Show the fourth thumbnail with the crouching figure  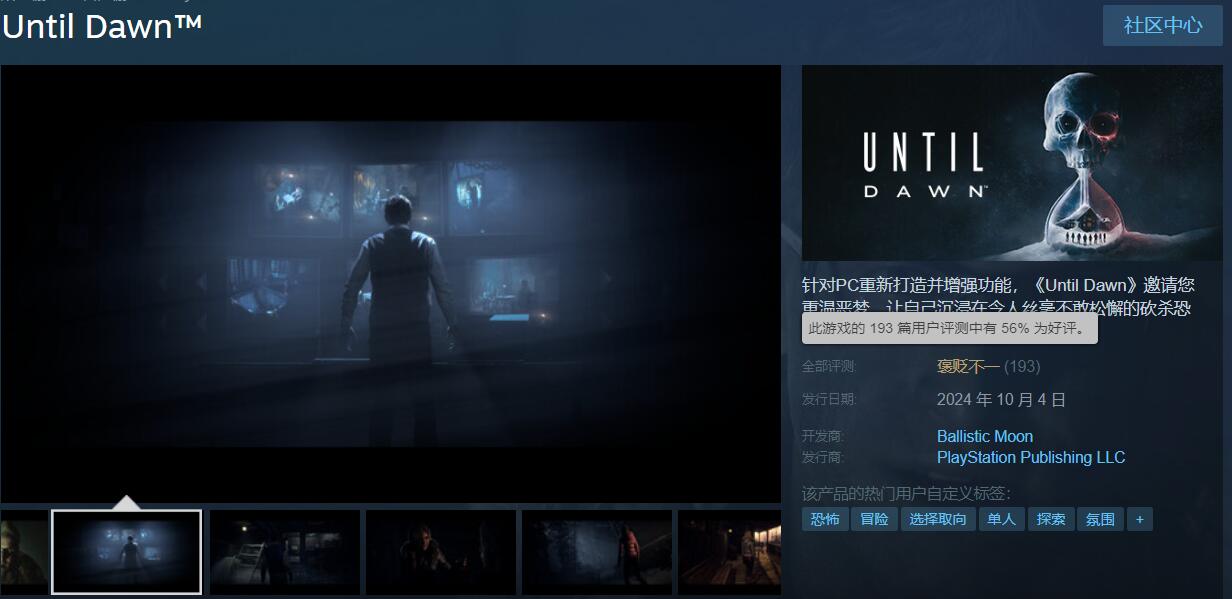tap(440, 552)
